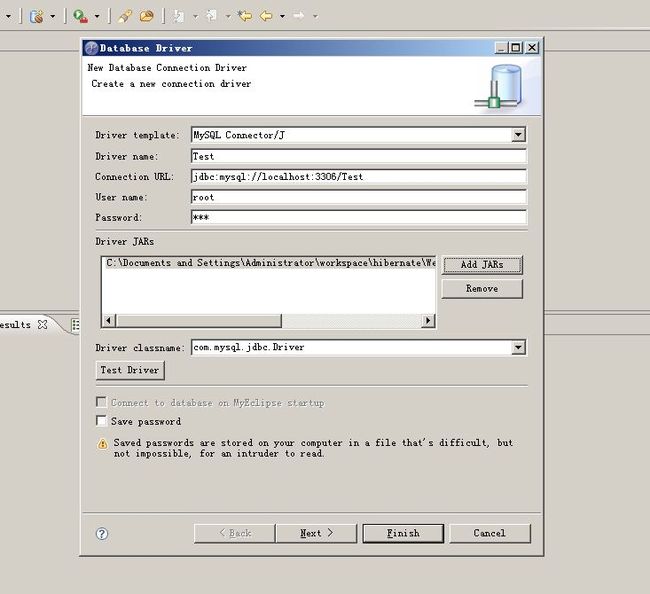
Task: Open the External Tools dropdown arrow
Action: pos(97,17)
